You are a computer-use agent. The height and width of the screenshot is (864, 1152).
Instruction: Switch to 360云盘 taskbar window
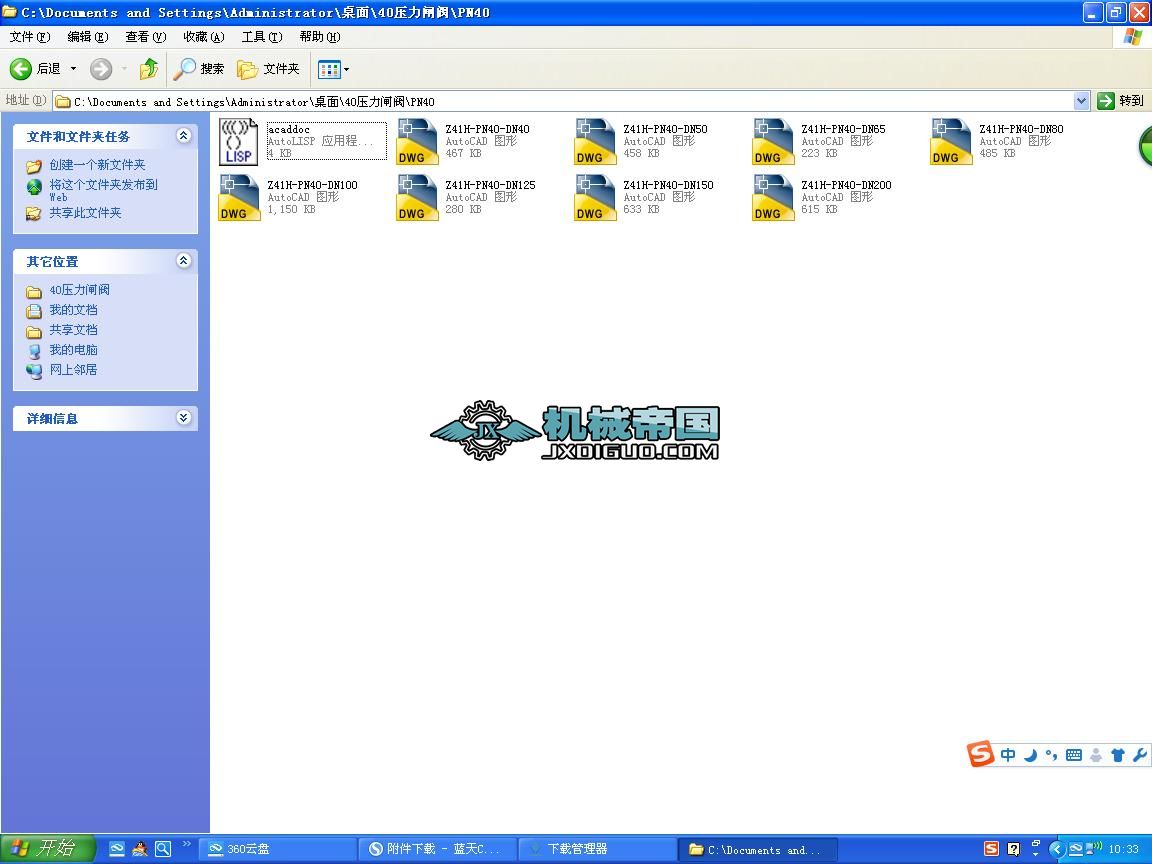click(278, 849)
